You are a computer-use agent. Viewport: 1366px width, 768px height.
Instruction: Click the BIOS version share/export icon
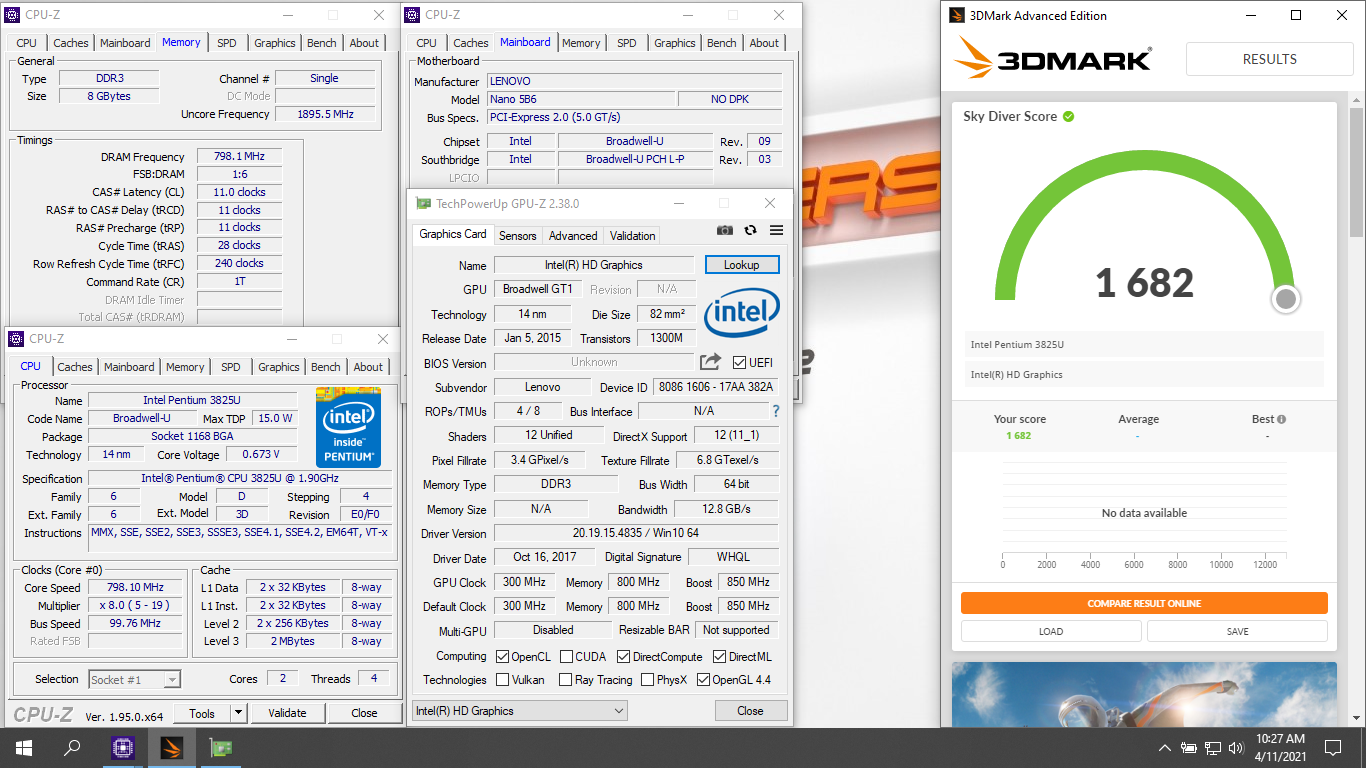tap(710, 362)
